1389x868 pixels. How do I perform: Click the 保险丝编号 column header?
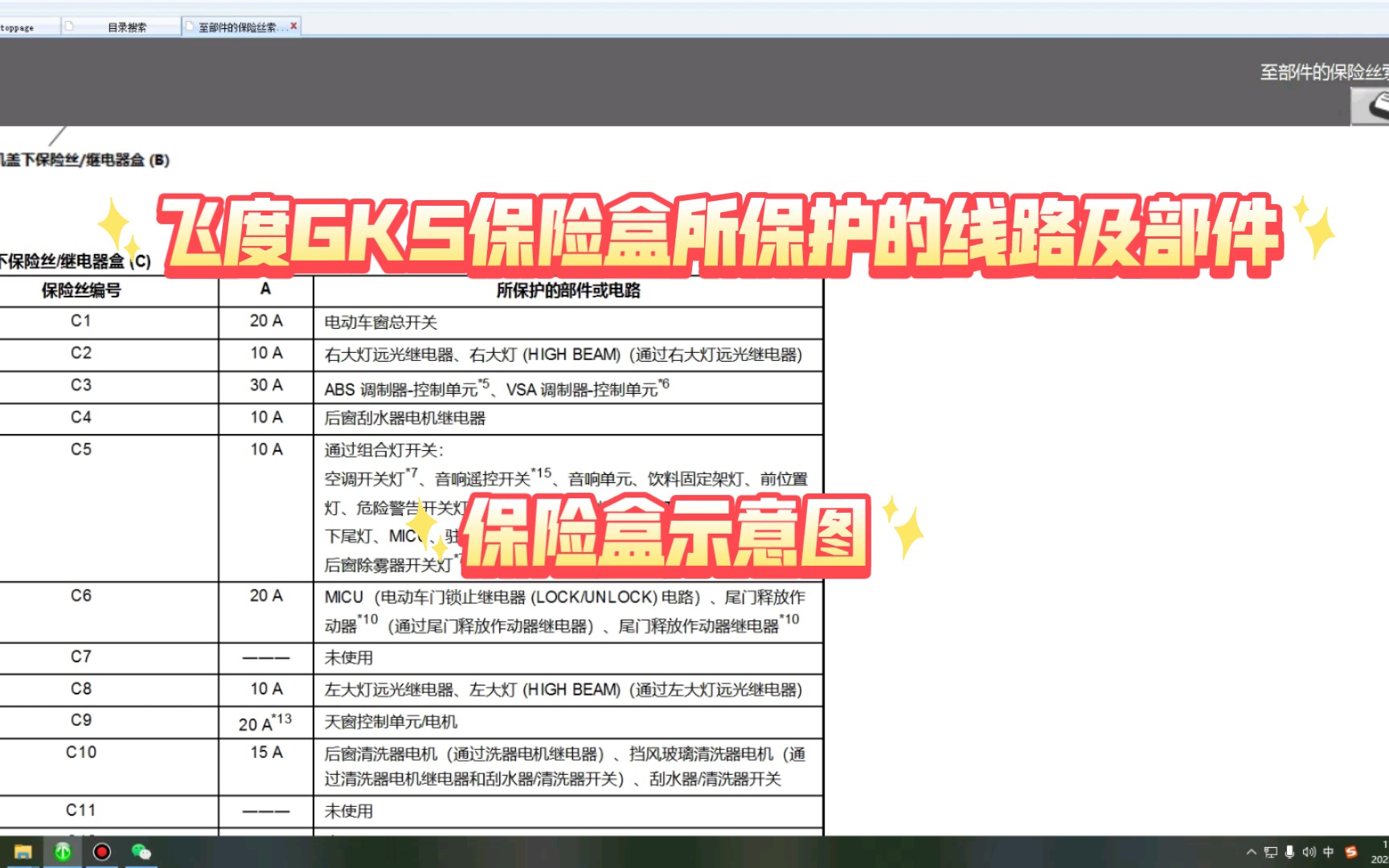[x=81, y=290]
